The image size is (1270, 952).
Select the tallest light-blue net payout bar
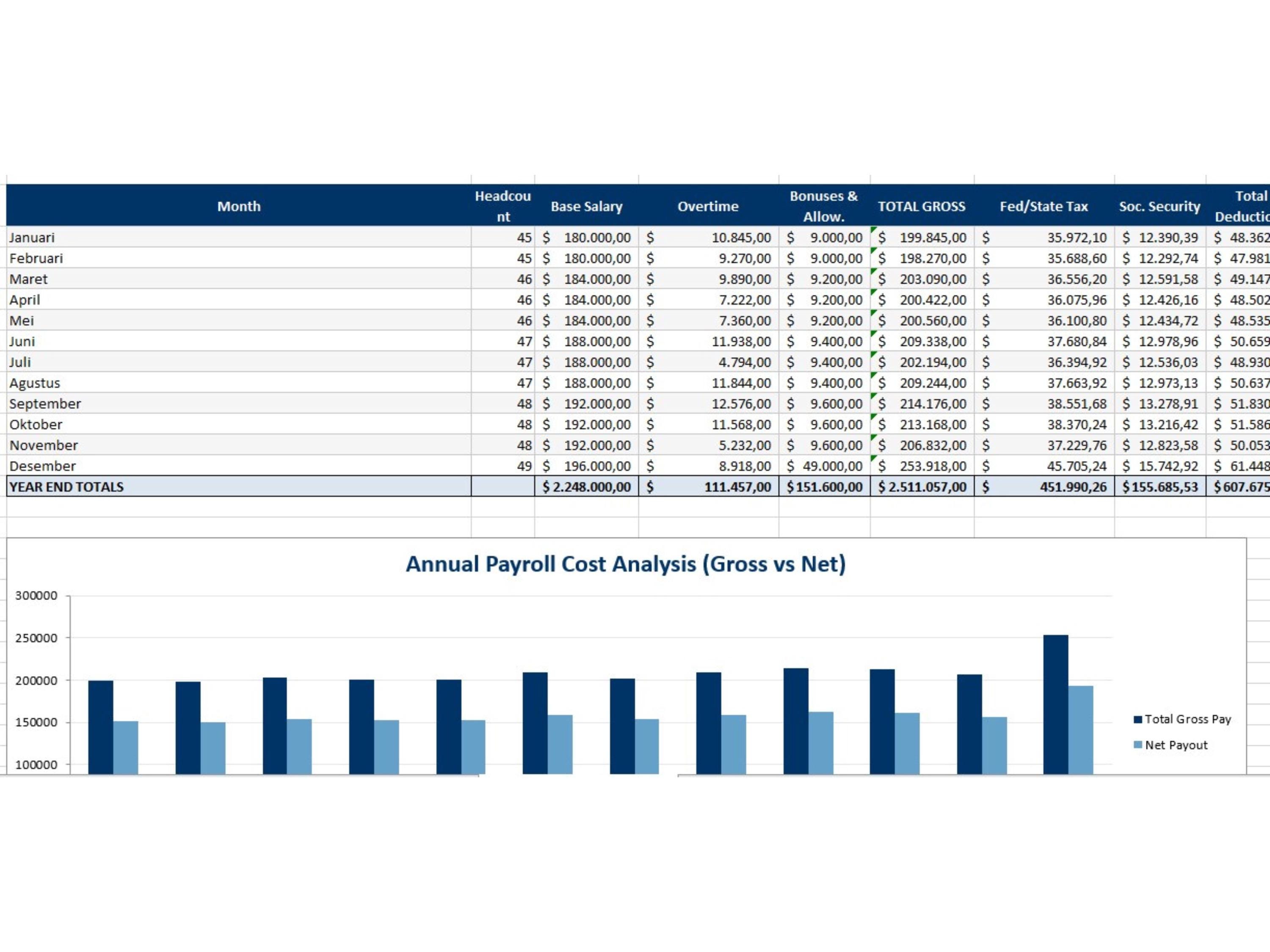1081,730
